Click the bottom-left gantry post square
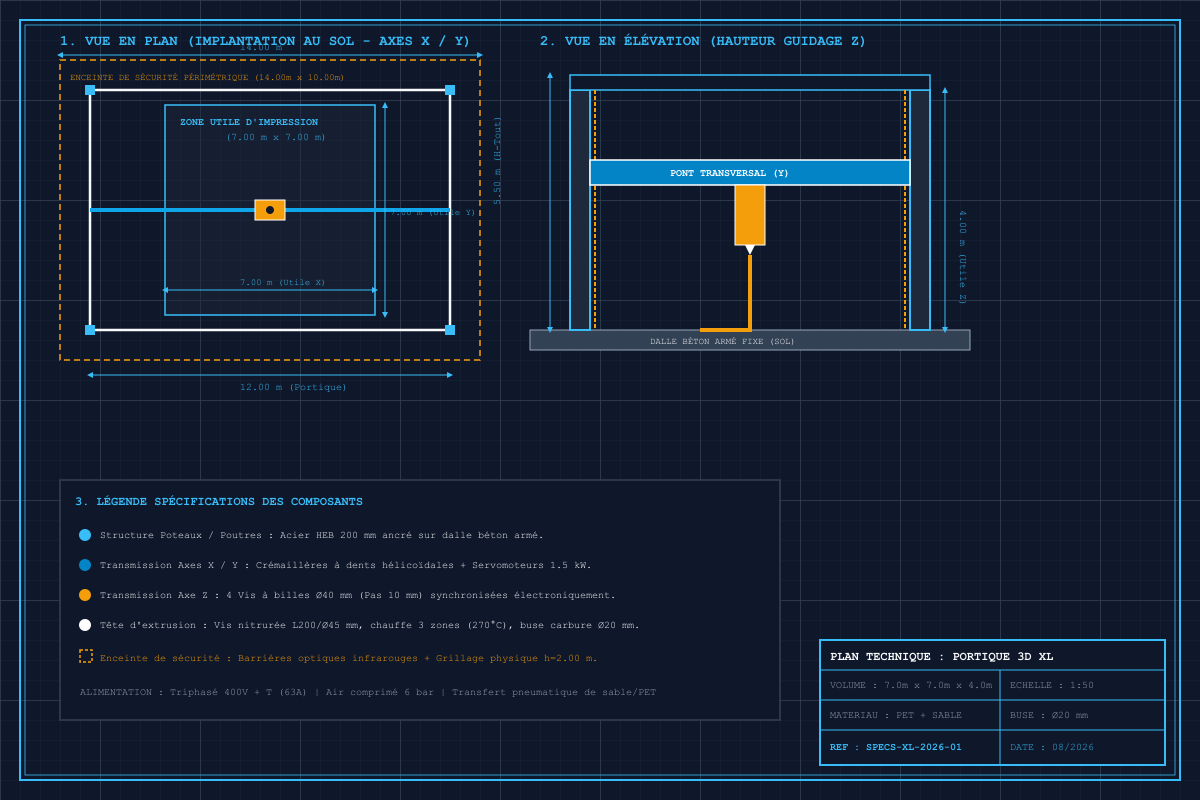Image resolution: width=1200 pixels, height=800 pixels. coord(90,330)
